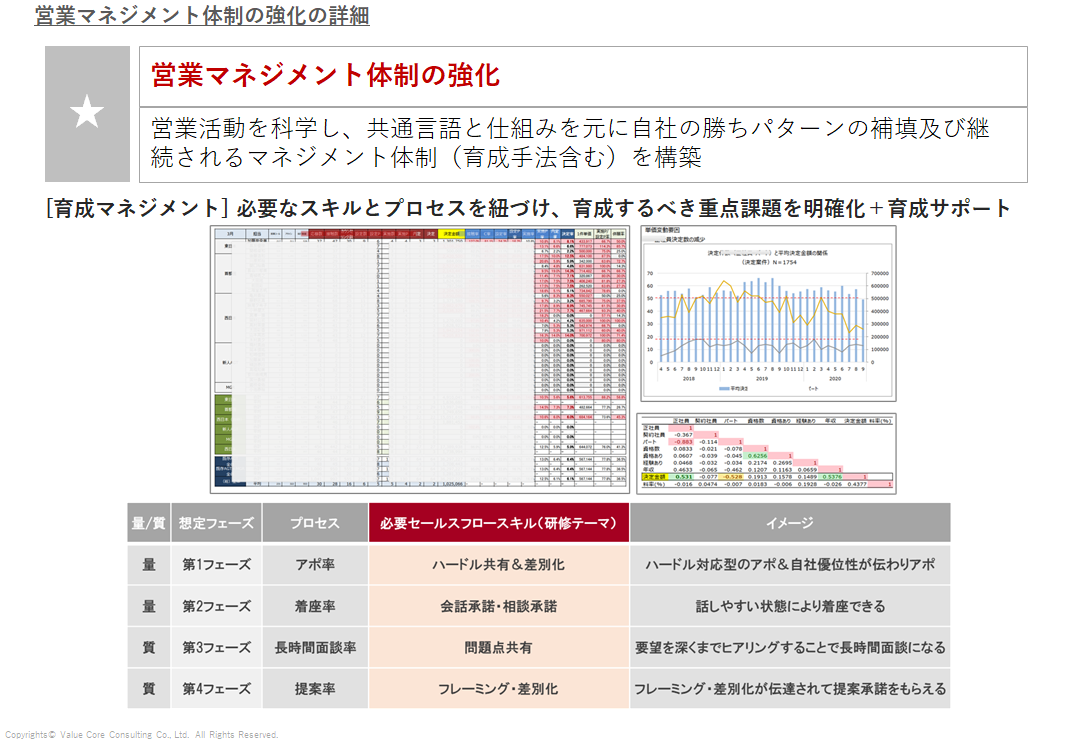Image resolution: width=1066 pixels, height=742 pixels.
Task: Select the underlined page title at top
Action: coord(201,16)
